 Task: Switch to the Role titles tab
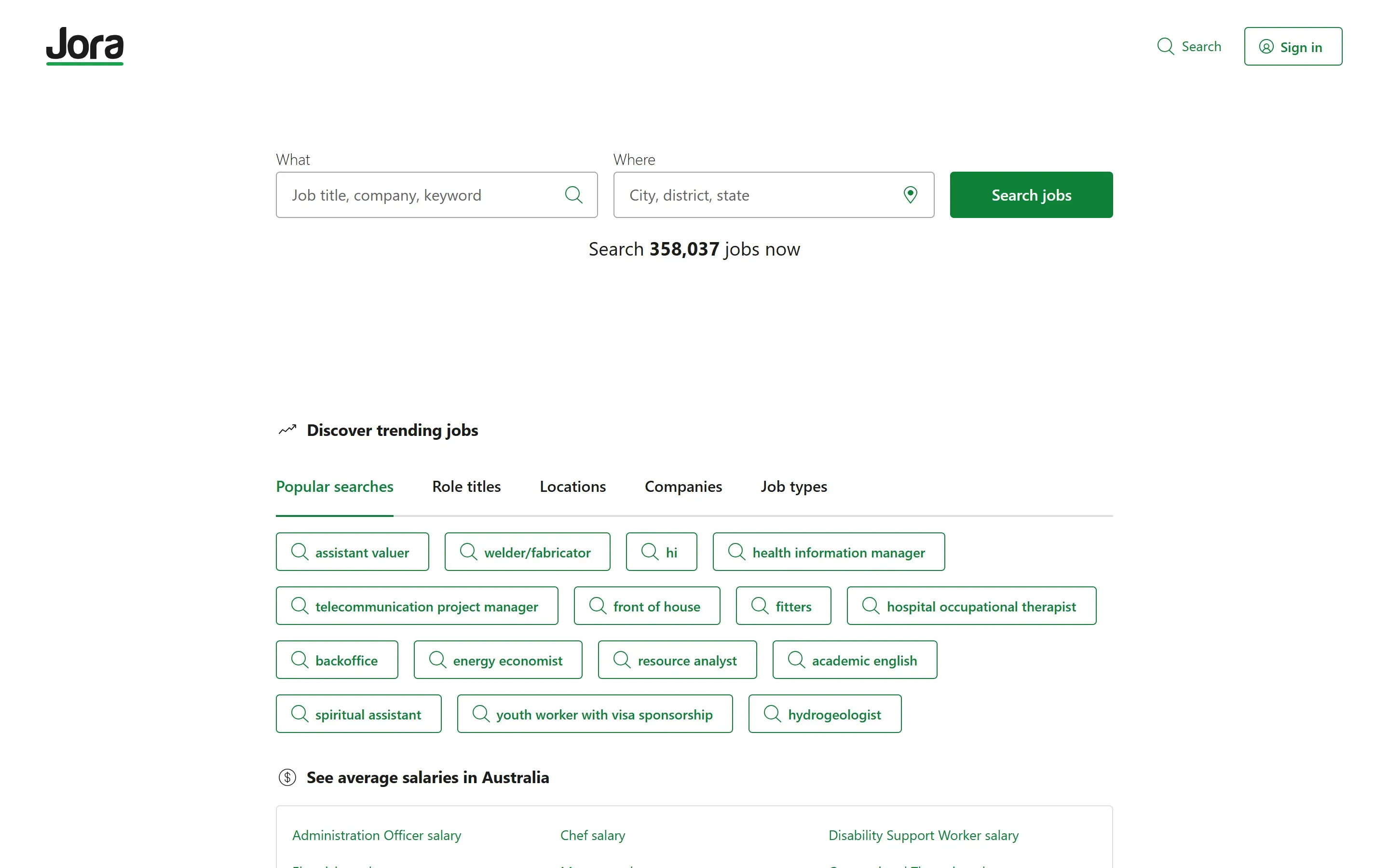click(x=467, y=486)
